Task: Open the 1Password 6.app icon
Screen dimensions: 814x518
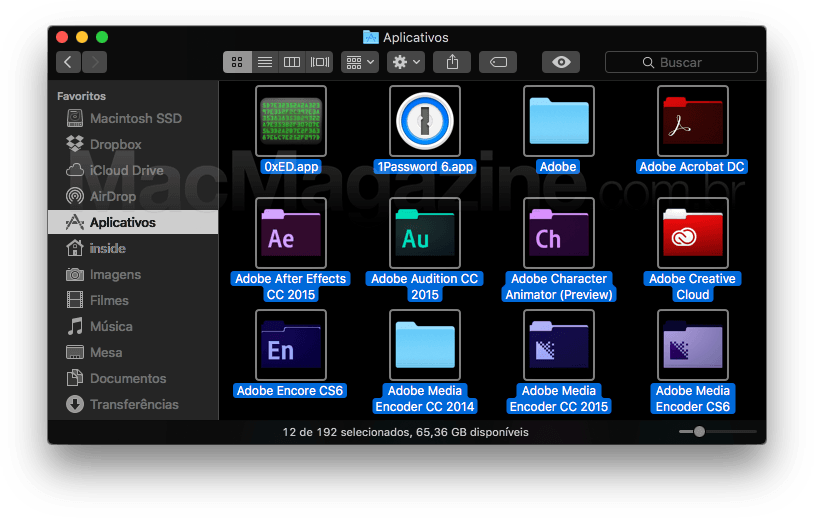Action: pos(424,121)
